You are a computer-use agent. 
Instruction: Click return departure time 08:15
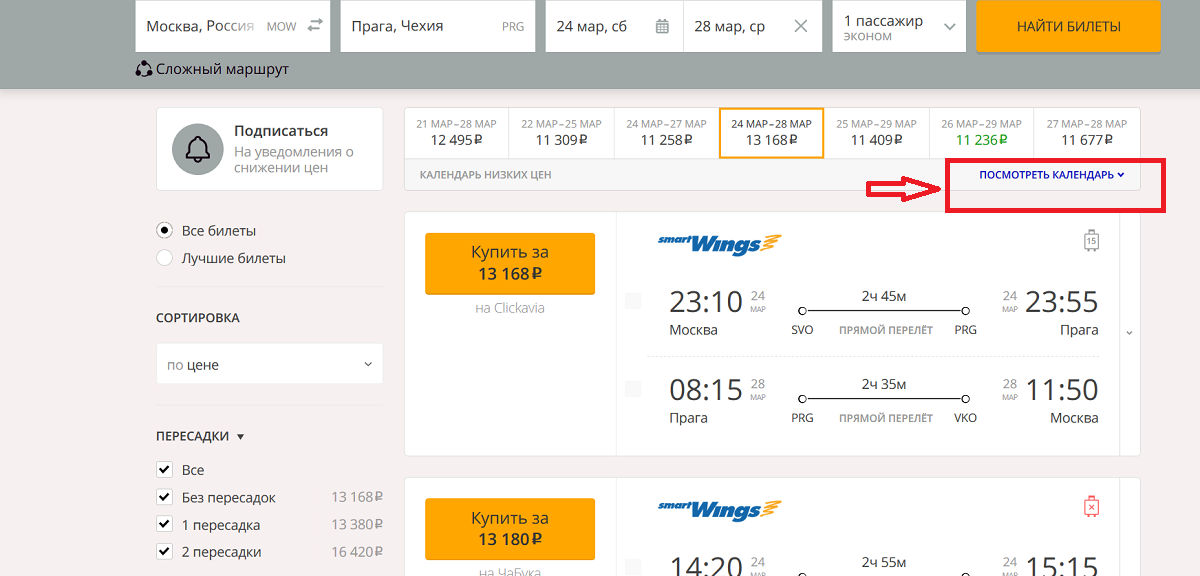(x=706, y=389)
